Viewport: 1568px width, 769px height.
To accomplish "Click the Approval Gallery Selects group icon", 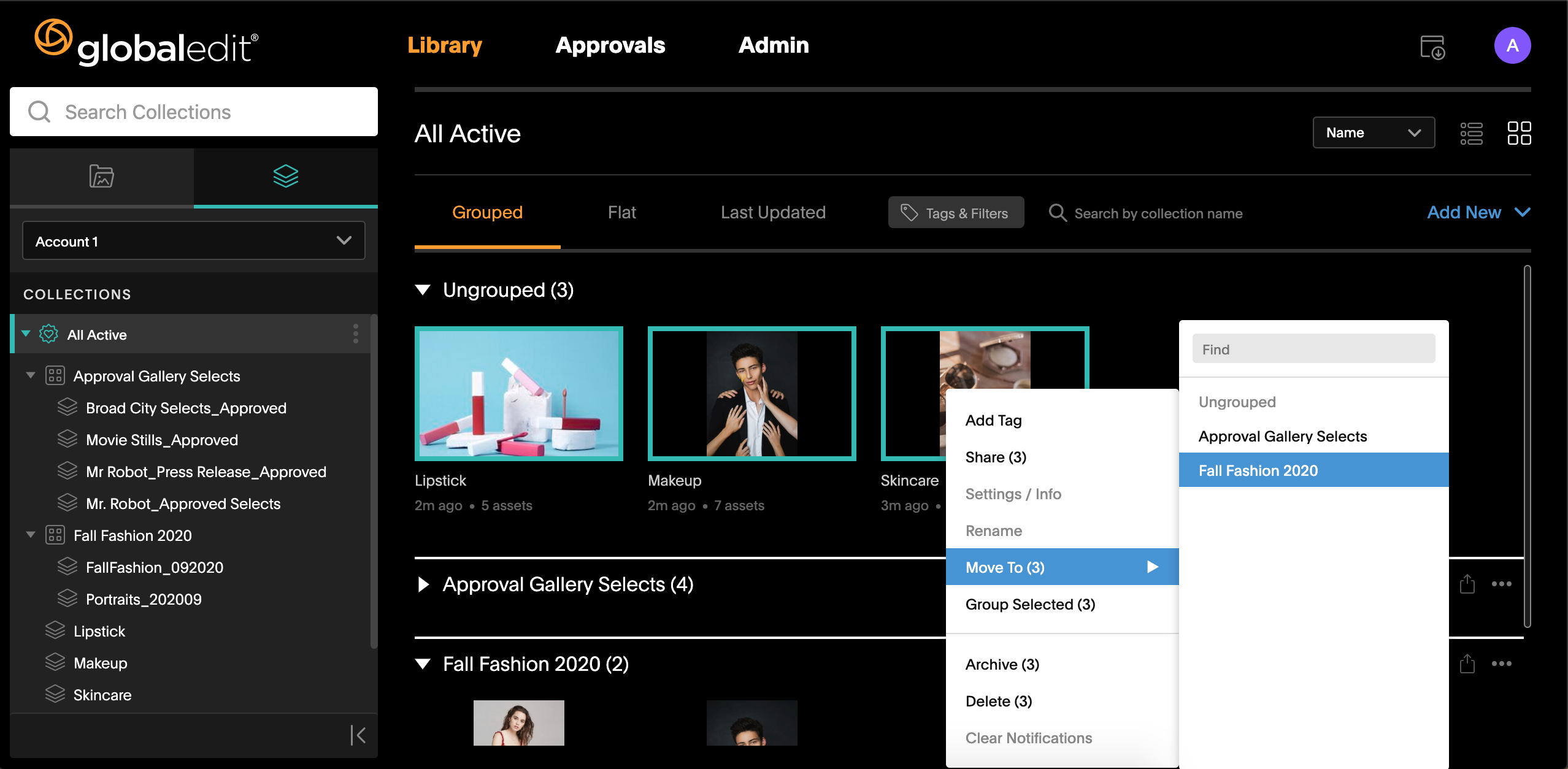I will [55, 376].
